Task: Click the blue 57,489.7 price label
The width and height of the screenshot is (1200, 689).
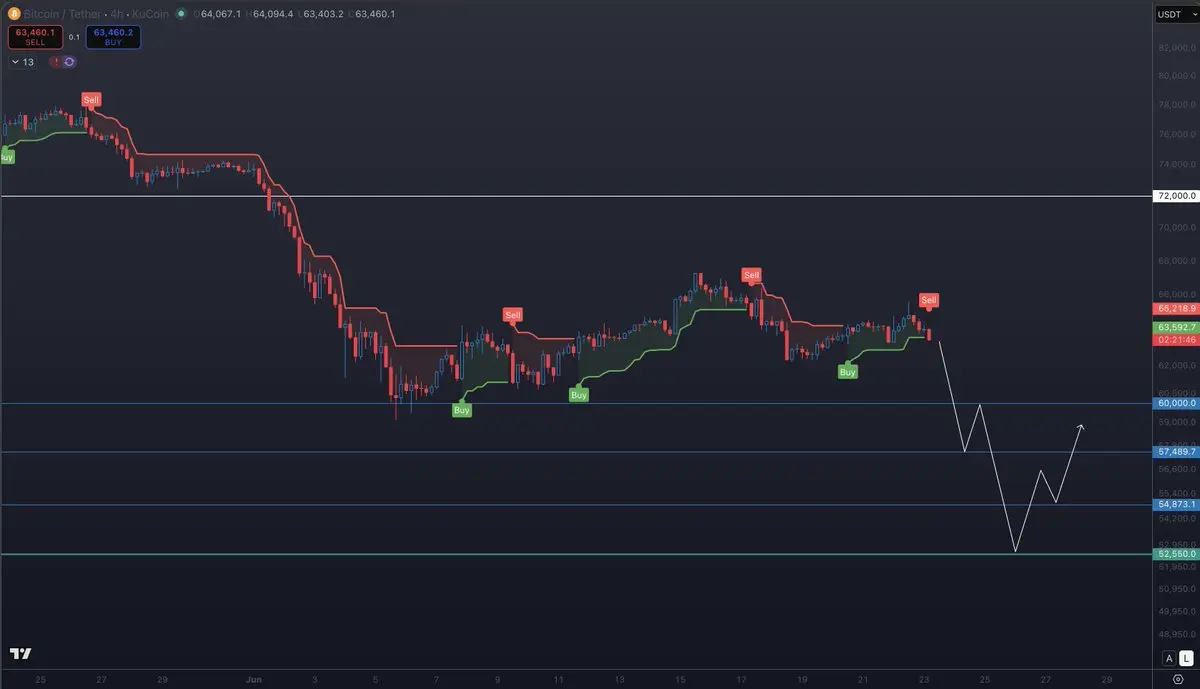Action: 1175,452
